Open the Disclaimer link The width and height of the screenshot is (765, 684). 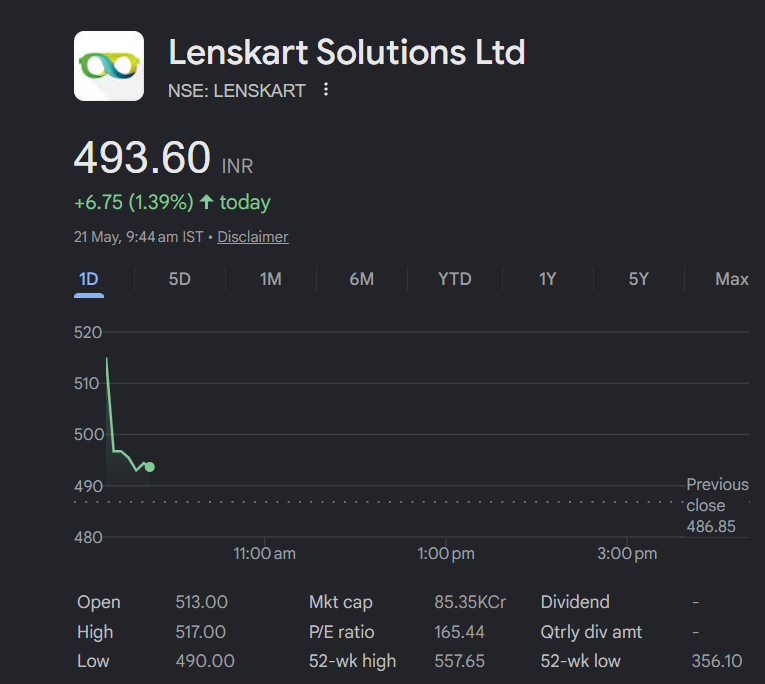click(253, 237)
